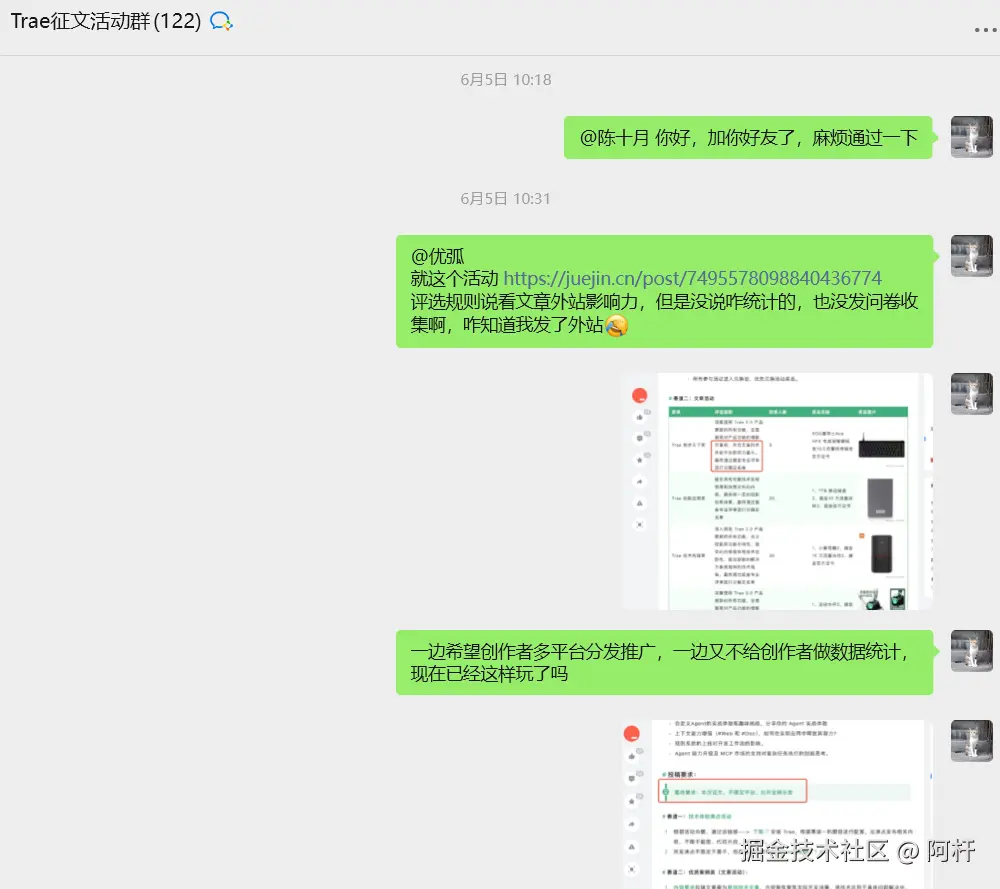Image resolution: width=1000 pixels, height=889 pixels.
Task: Select the 一边希望创作者多平台分发推广 message bubble
Action: [x=664, y=662]
